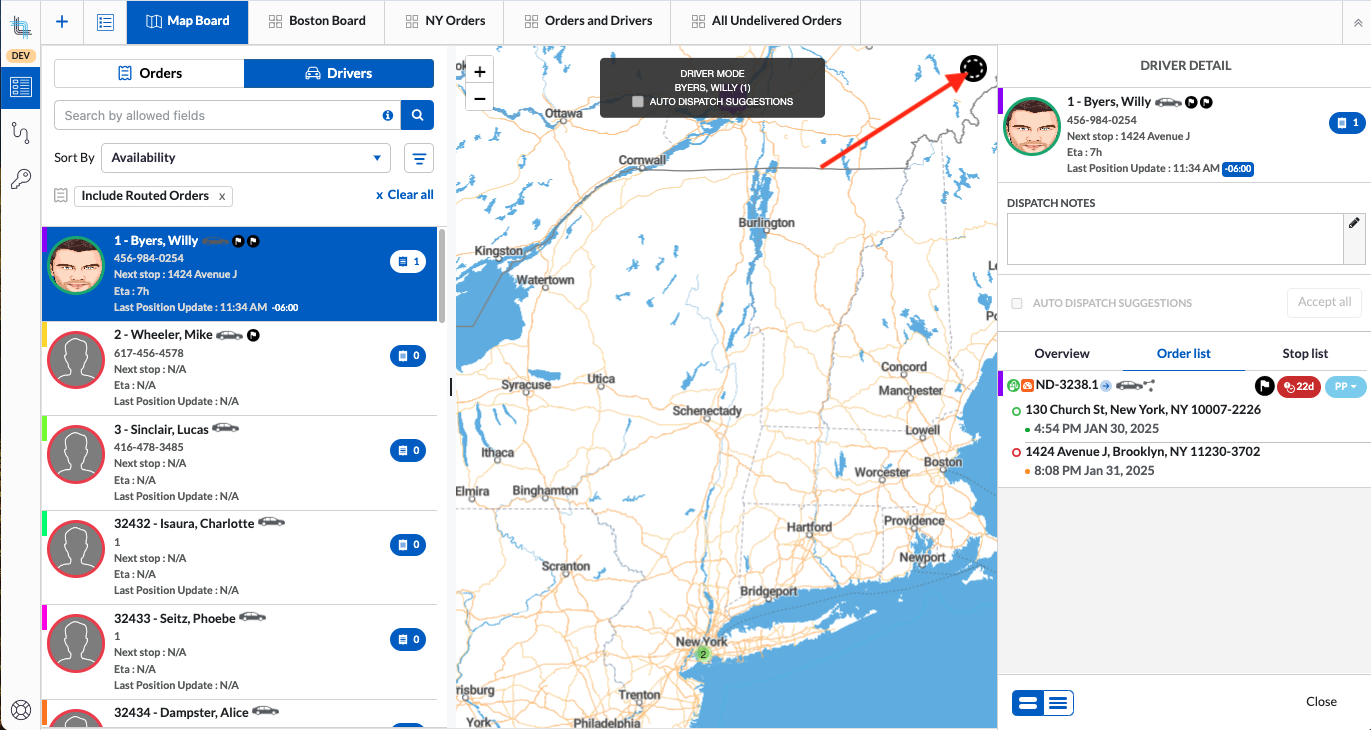Open the dispatch list icon in left sidebar

click(x=20, y=87)
